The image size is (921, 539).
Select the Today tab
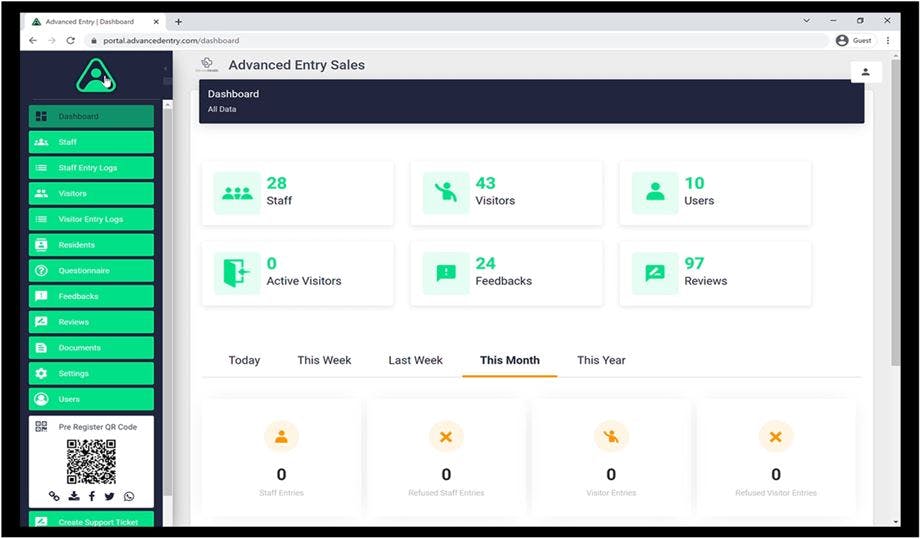coord(244,361)
